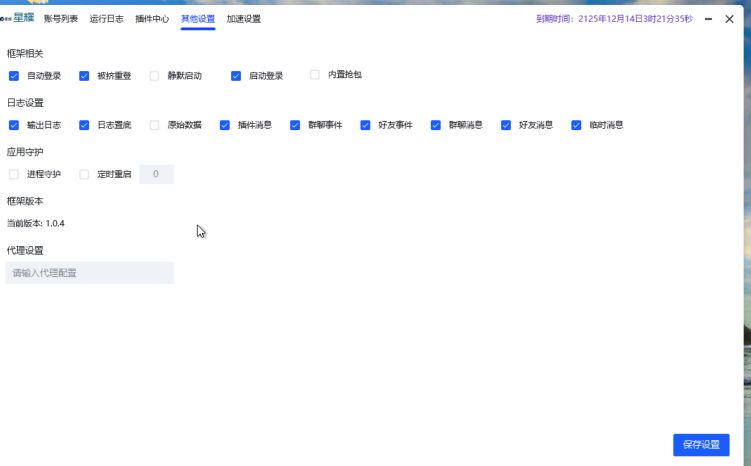Enable the 静默启动 checkbox

[x=154, y=76]
